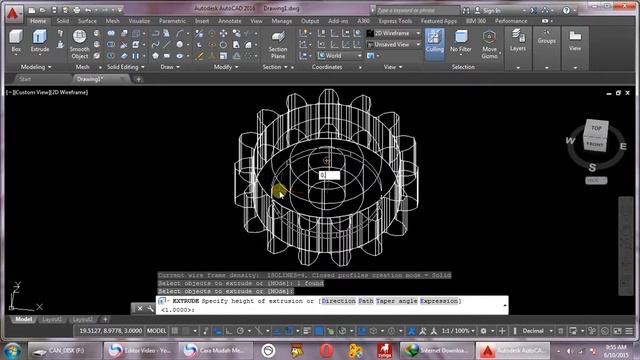Click the Help question mark icon
The image size is (640, 360).
(566, 10)
